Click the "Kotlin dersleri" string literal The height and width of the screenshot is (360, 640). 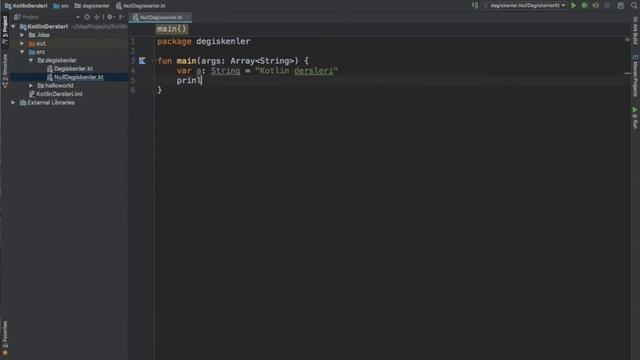pos(296,71)
